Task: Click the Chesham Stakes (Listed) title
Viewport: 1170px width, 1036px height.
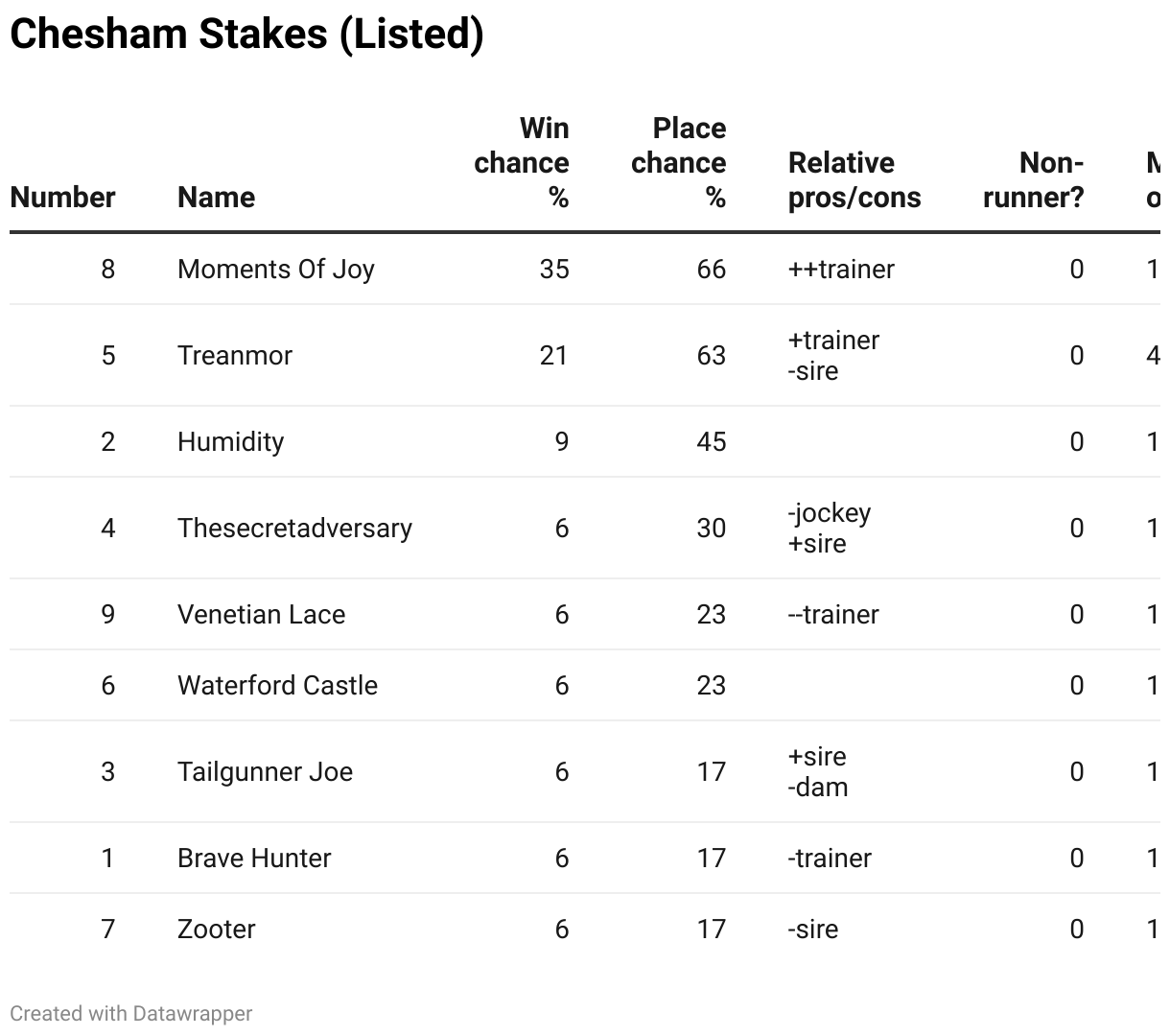Action: pyautogui.click(x=246, y=35)
